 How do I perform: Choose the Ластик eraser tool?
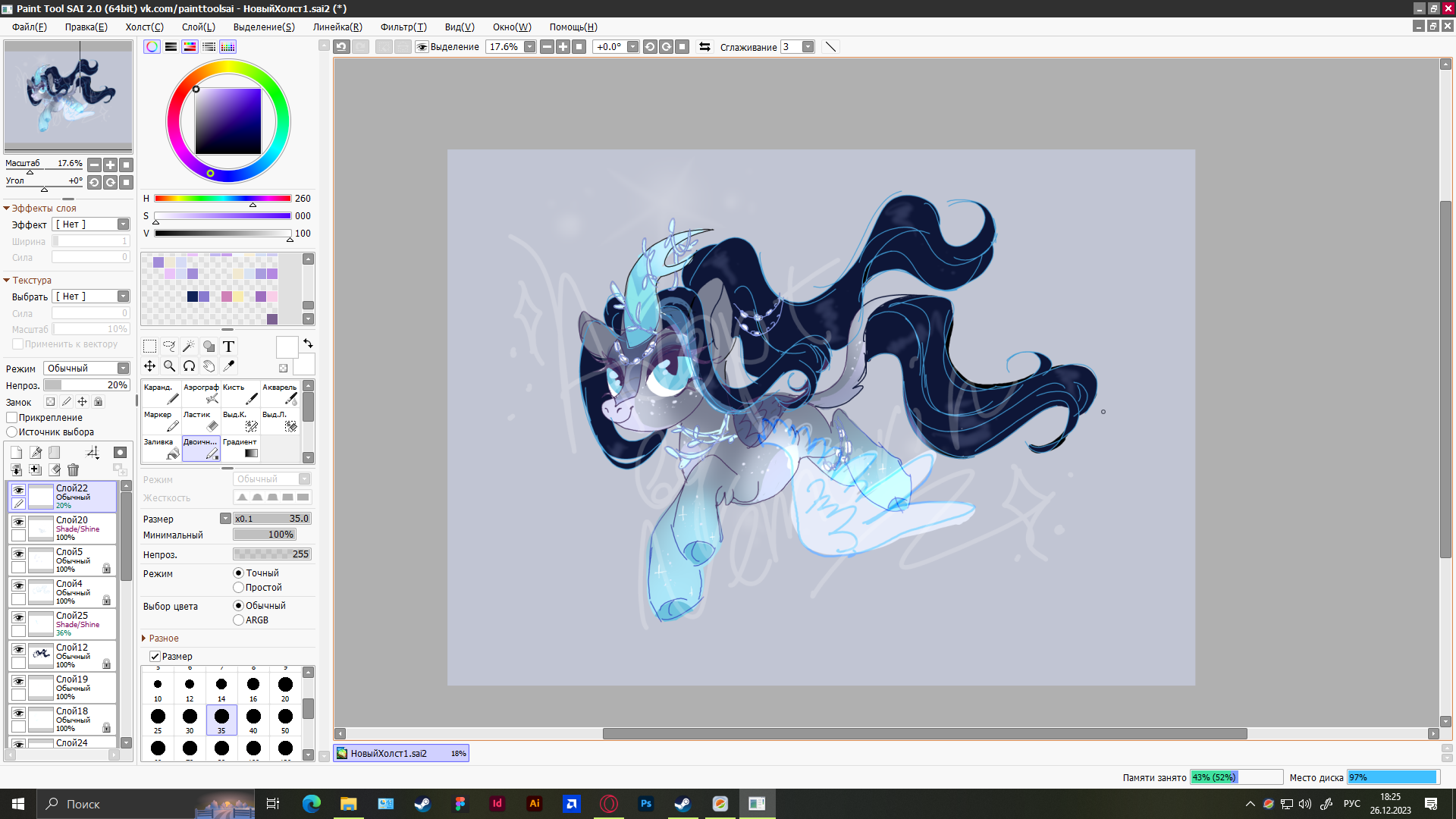click(201, 421)
